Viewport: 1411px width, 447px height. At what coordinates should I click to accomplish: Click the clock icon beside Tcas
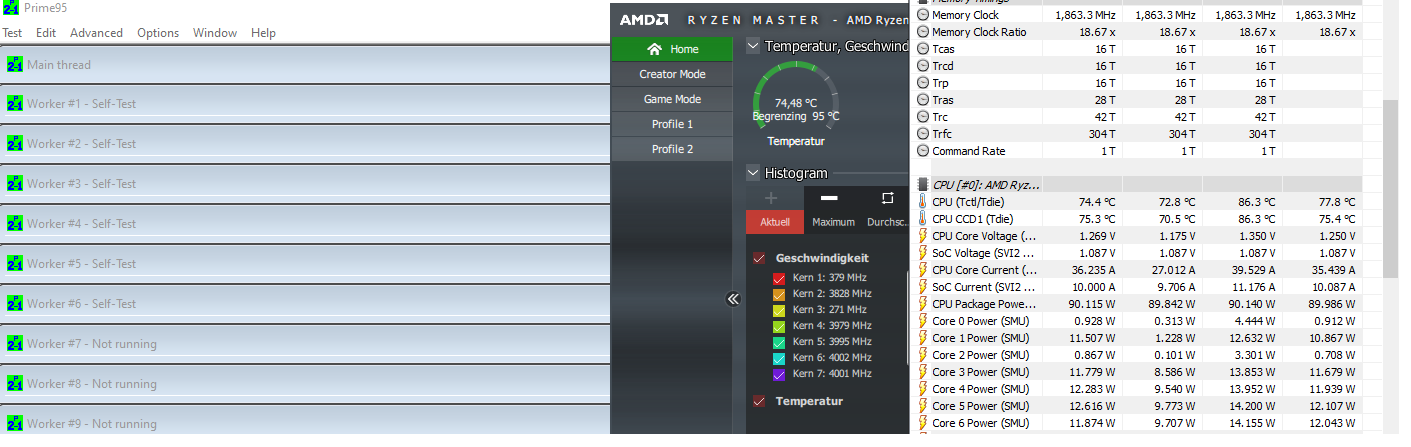[x=923, y=49]
